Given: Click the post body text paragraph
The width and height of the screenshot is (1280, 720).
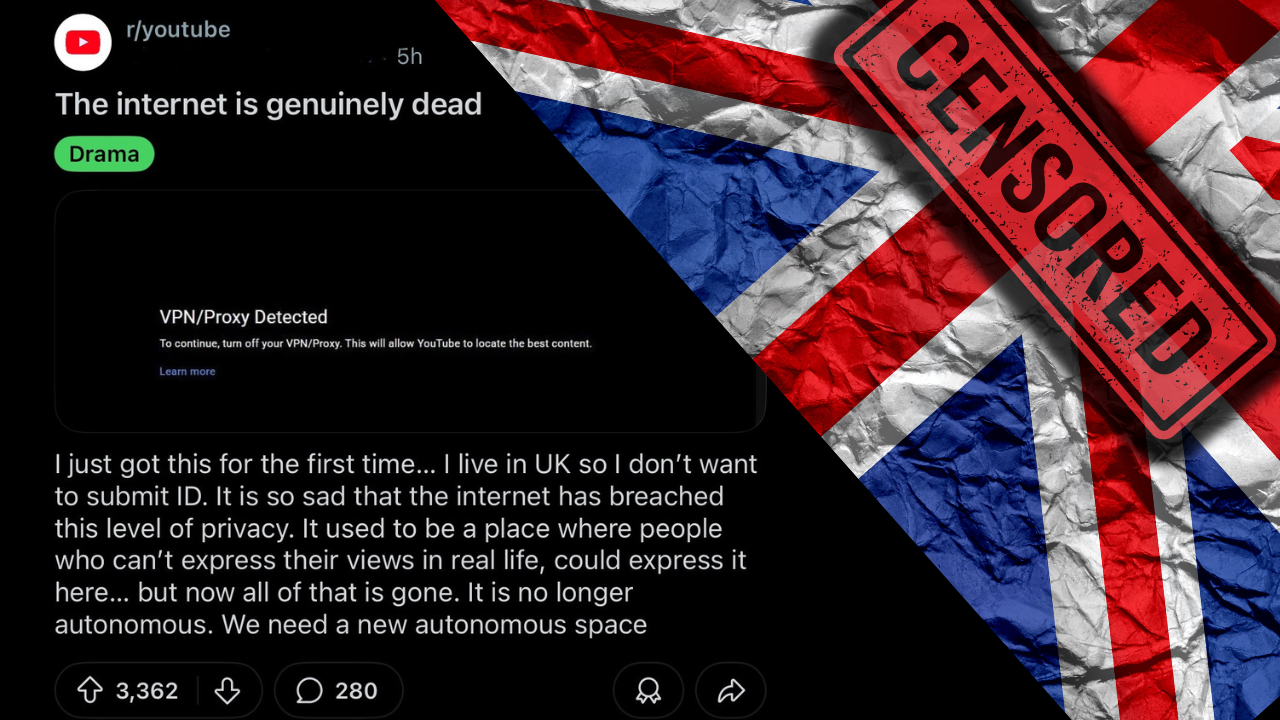Looking at the screenshot, I should [x=406, y=545].
